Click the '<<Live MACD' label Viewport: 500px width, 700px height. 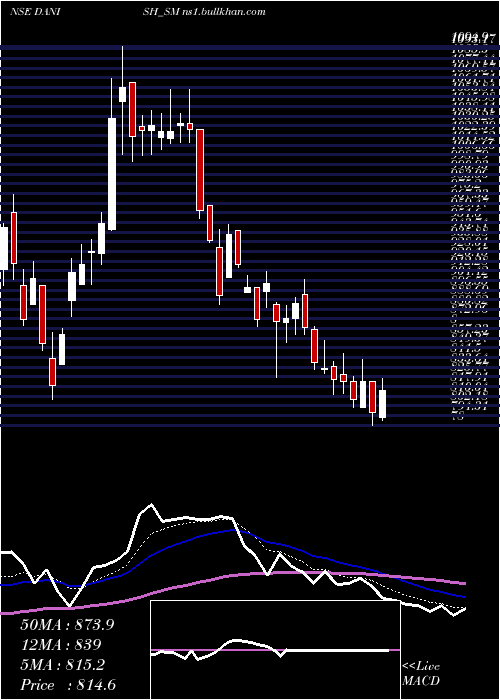coord(421,674)
